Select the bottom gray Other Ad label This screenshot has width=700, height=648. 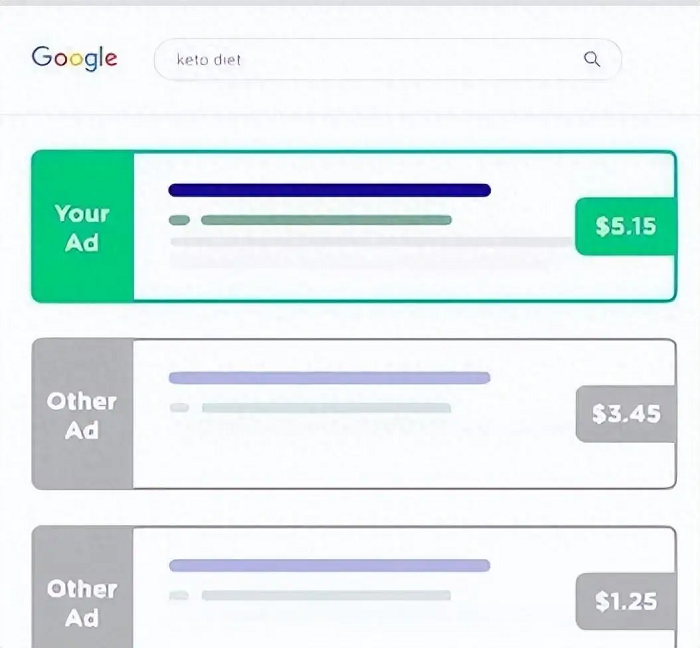coord(83,587)
